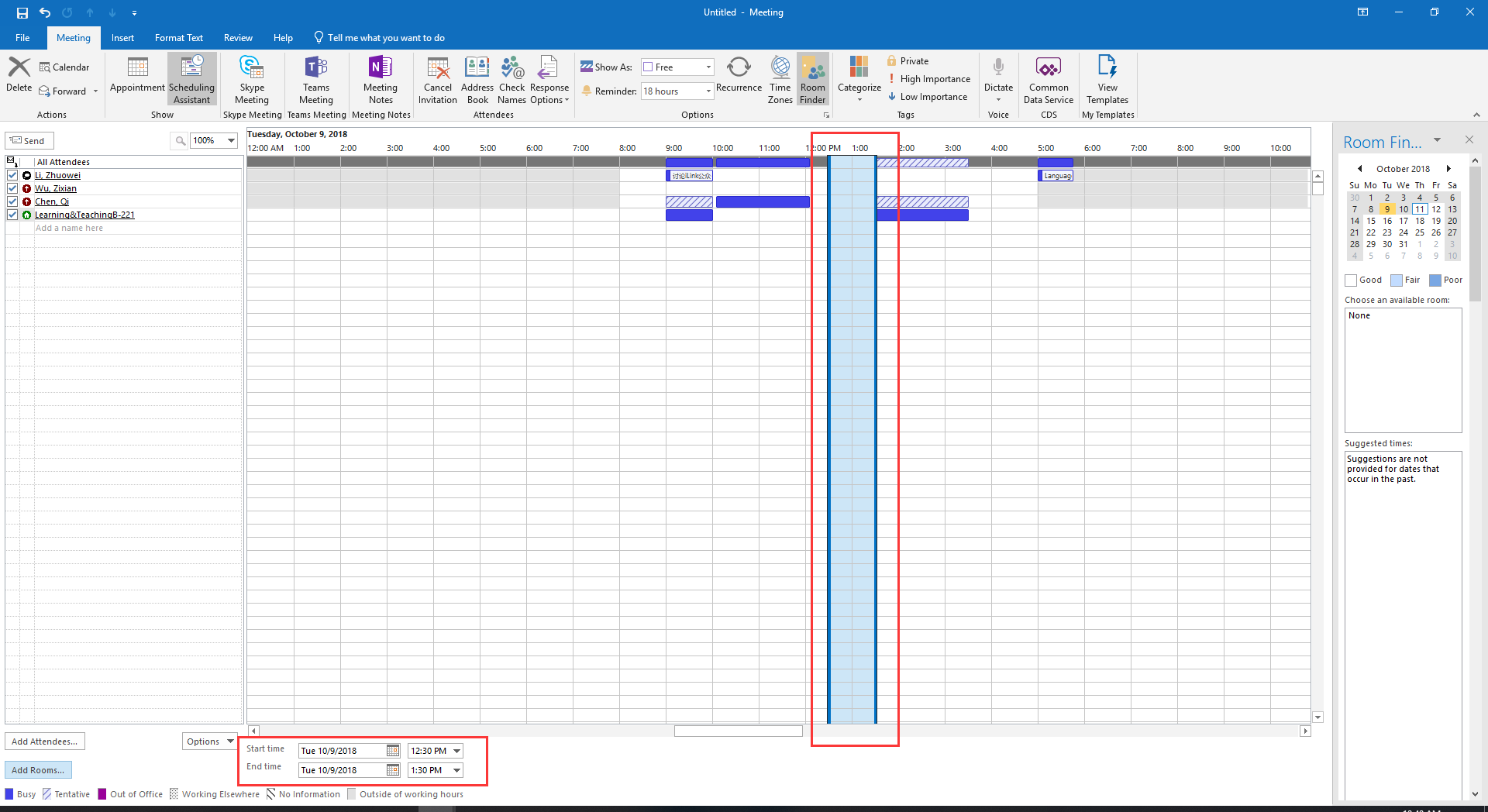This screenshot has width=1488, height=812.
Task: Open the Address Book
Action: 477,79
